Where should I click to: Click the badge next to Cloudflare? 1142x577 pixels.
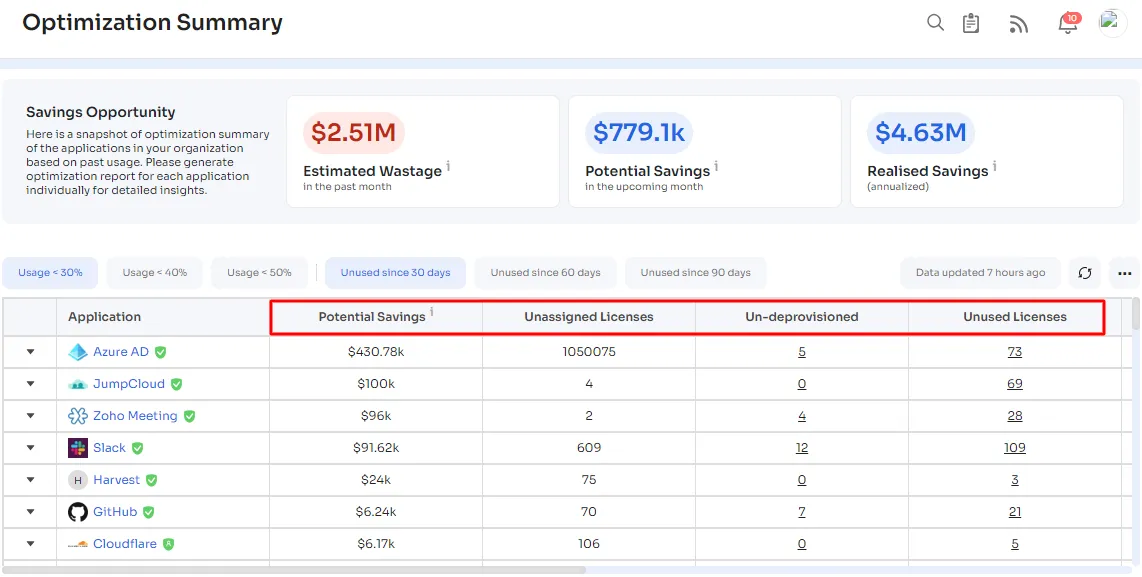168,544
